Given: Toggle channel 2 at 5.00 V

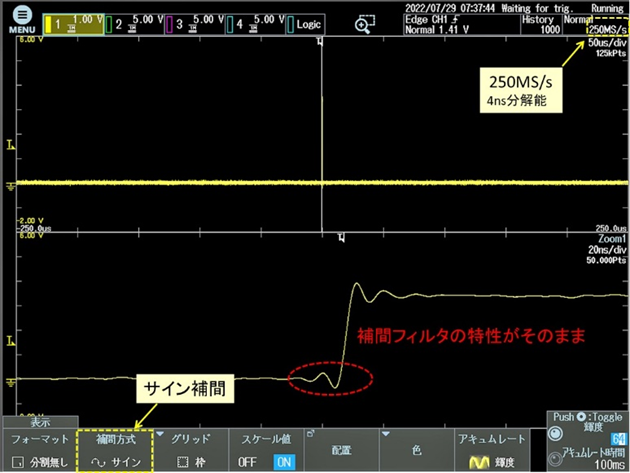Looking at the screenshot, I should (x=134, y=24).
